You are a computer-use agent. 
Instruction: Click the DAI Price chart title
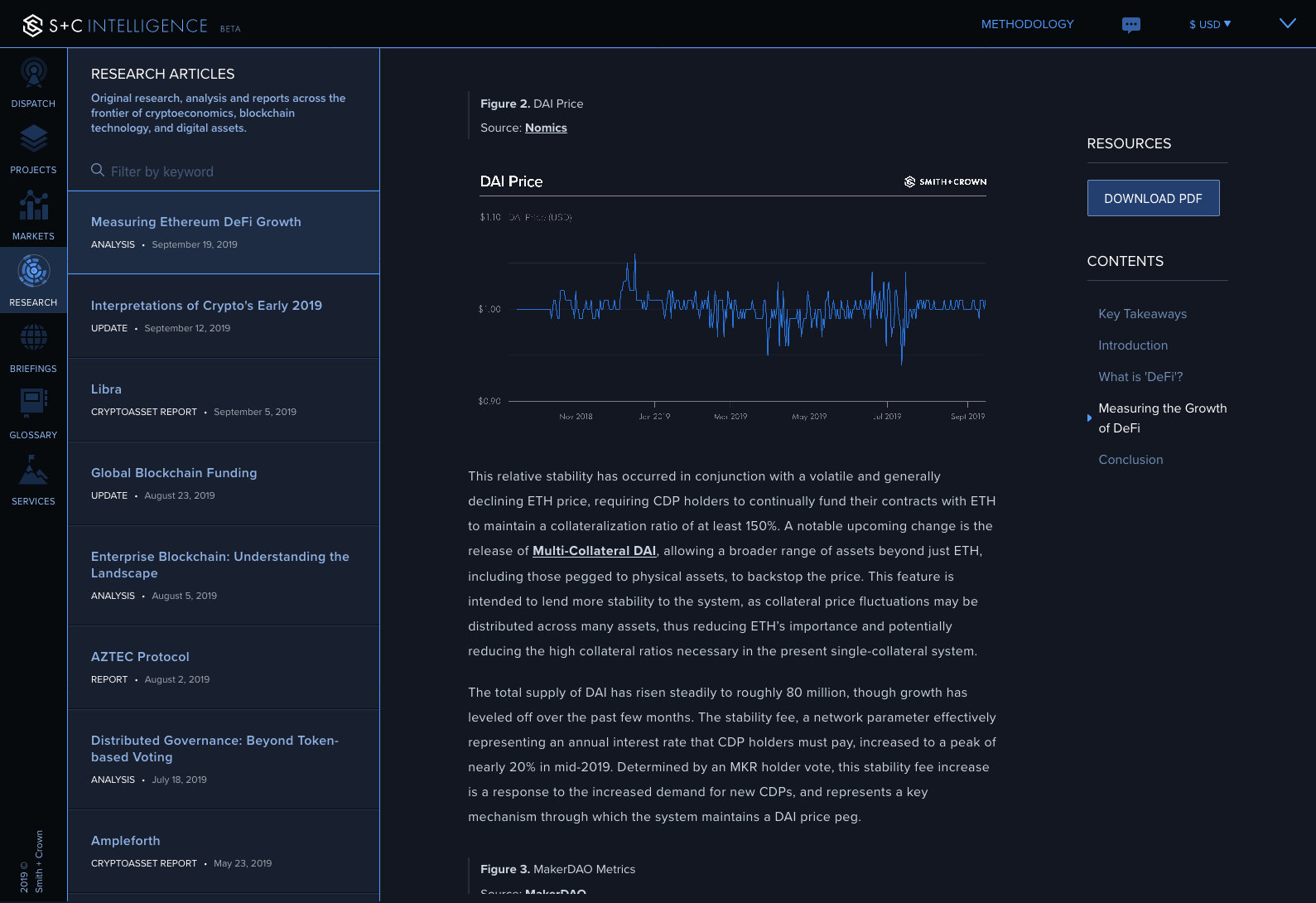511,181
